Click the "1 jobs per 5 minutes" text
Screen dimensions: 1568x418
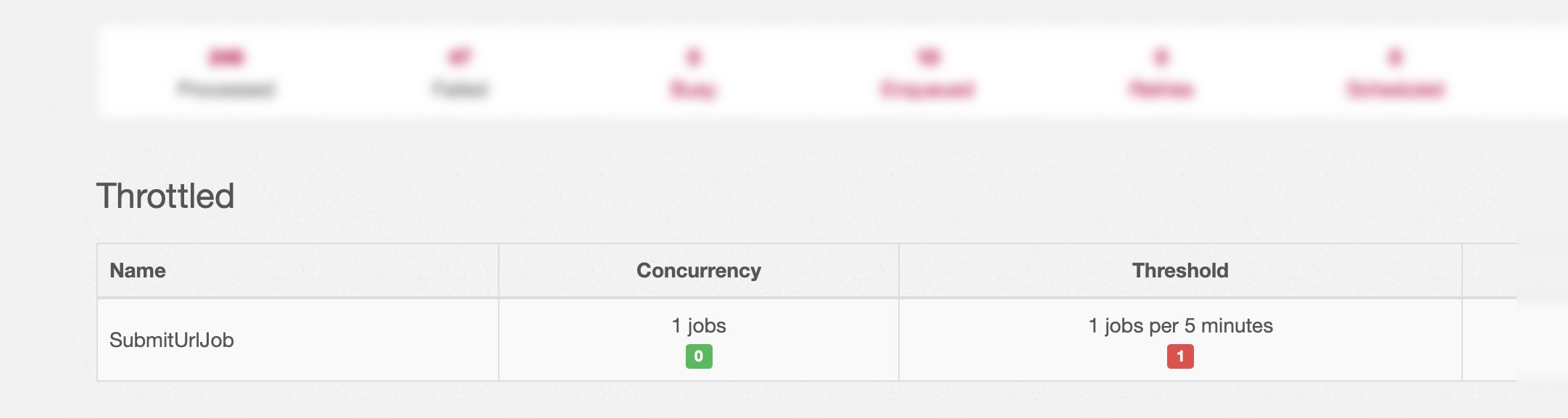[1180, 326]
